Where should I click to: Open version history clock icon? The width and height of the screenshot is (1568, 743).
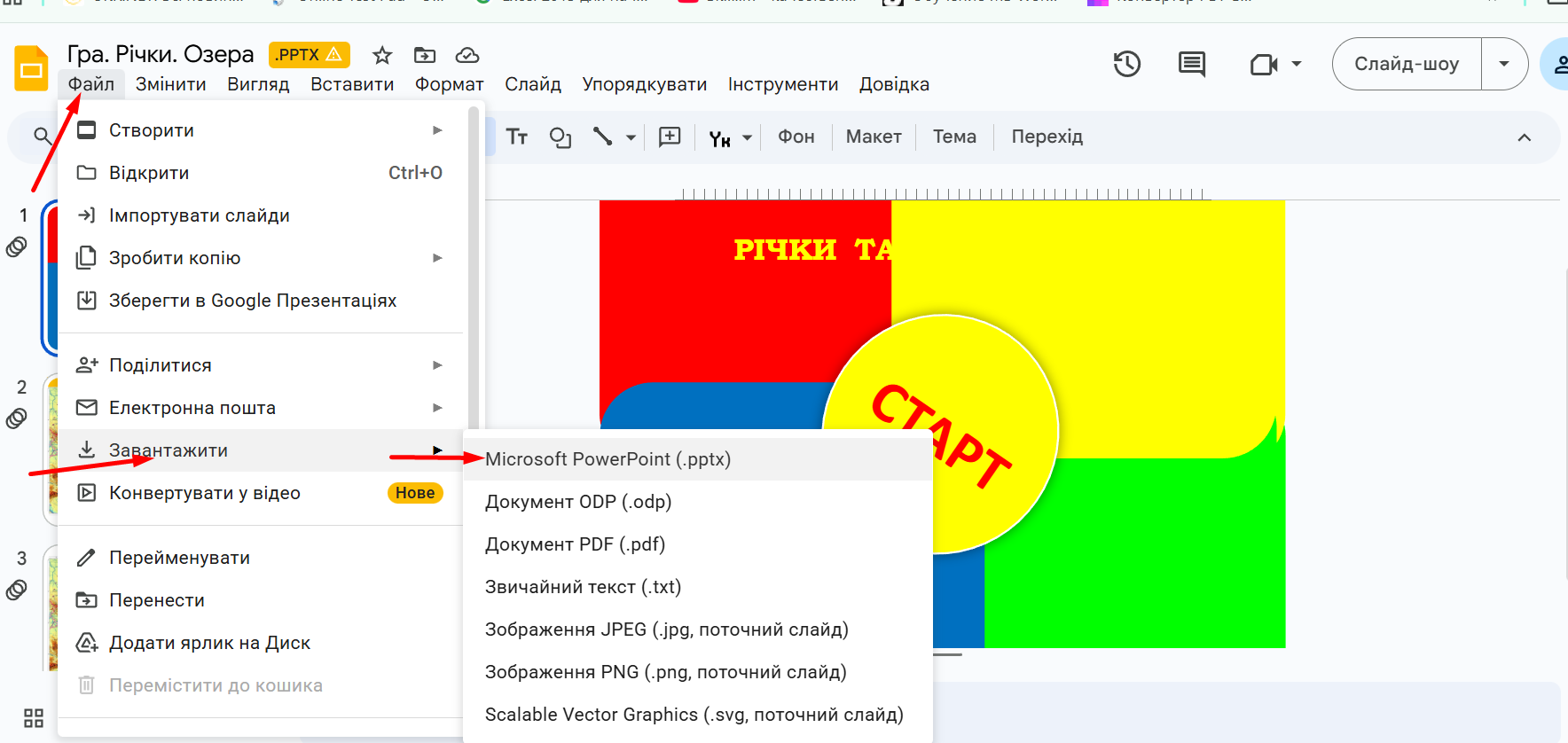pyautogui.click(x=1126, y=64)
